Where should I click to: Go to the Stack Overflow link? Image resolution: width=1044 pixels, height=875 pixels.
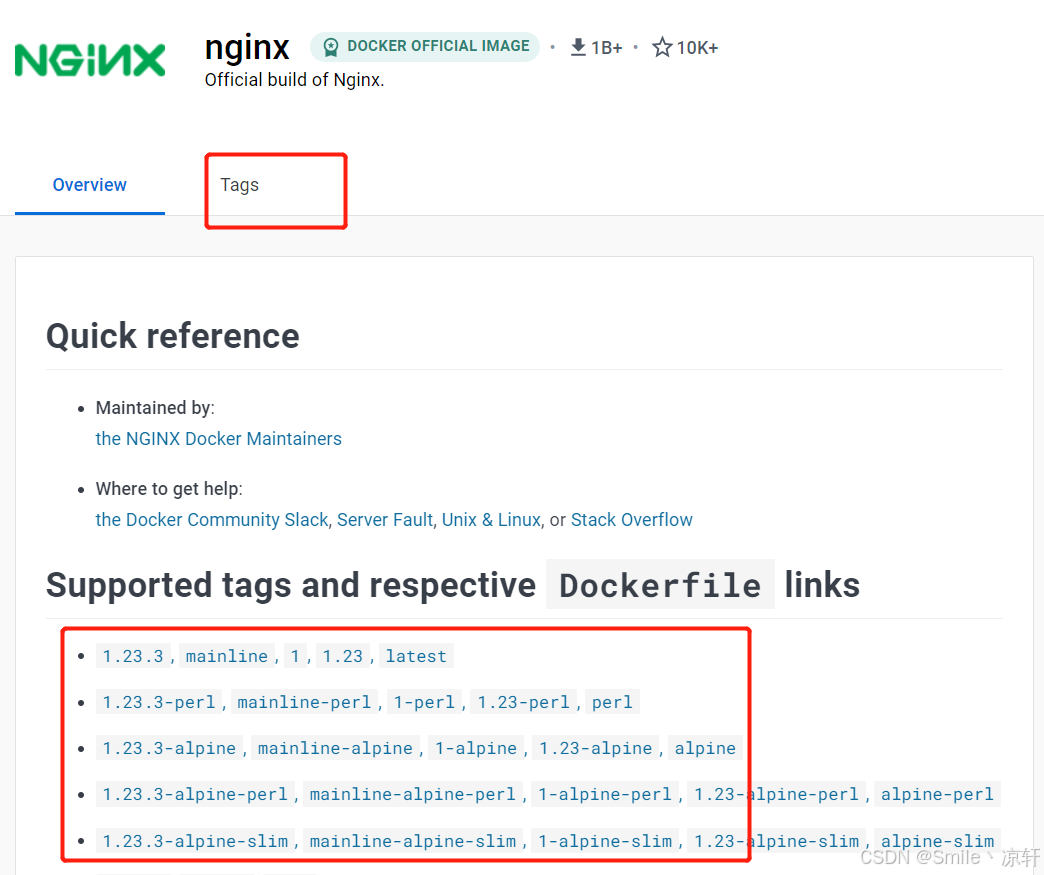(632, 519)
